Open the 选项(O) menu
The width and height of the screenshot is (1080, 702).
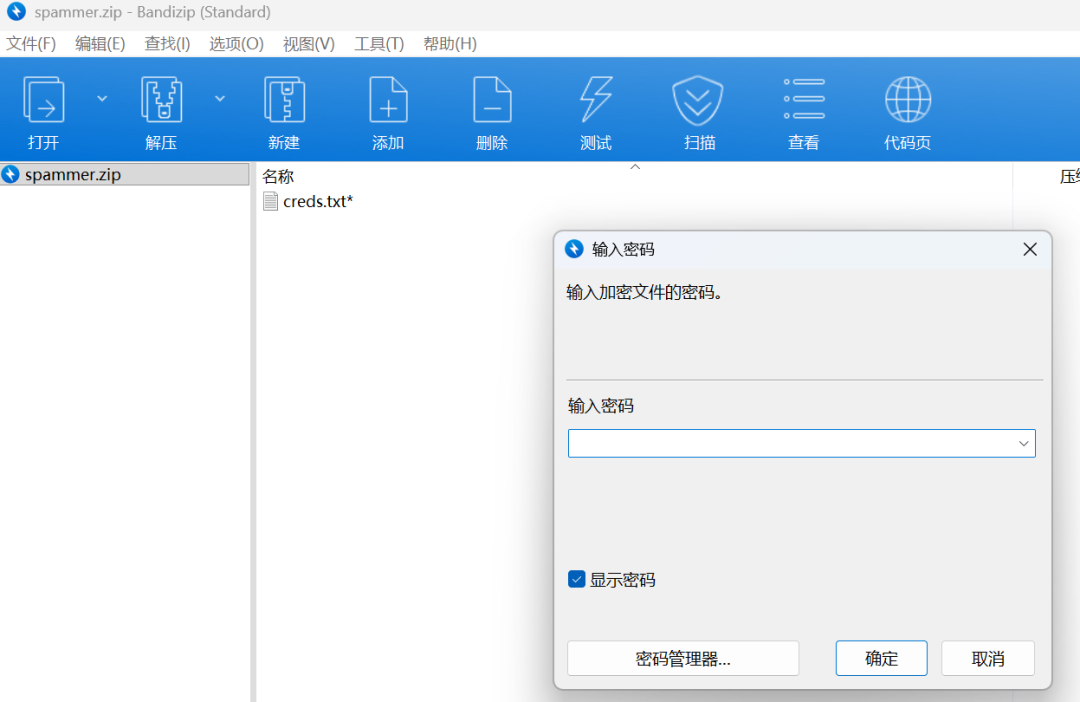(x=236, y=44)
